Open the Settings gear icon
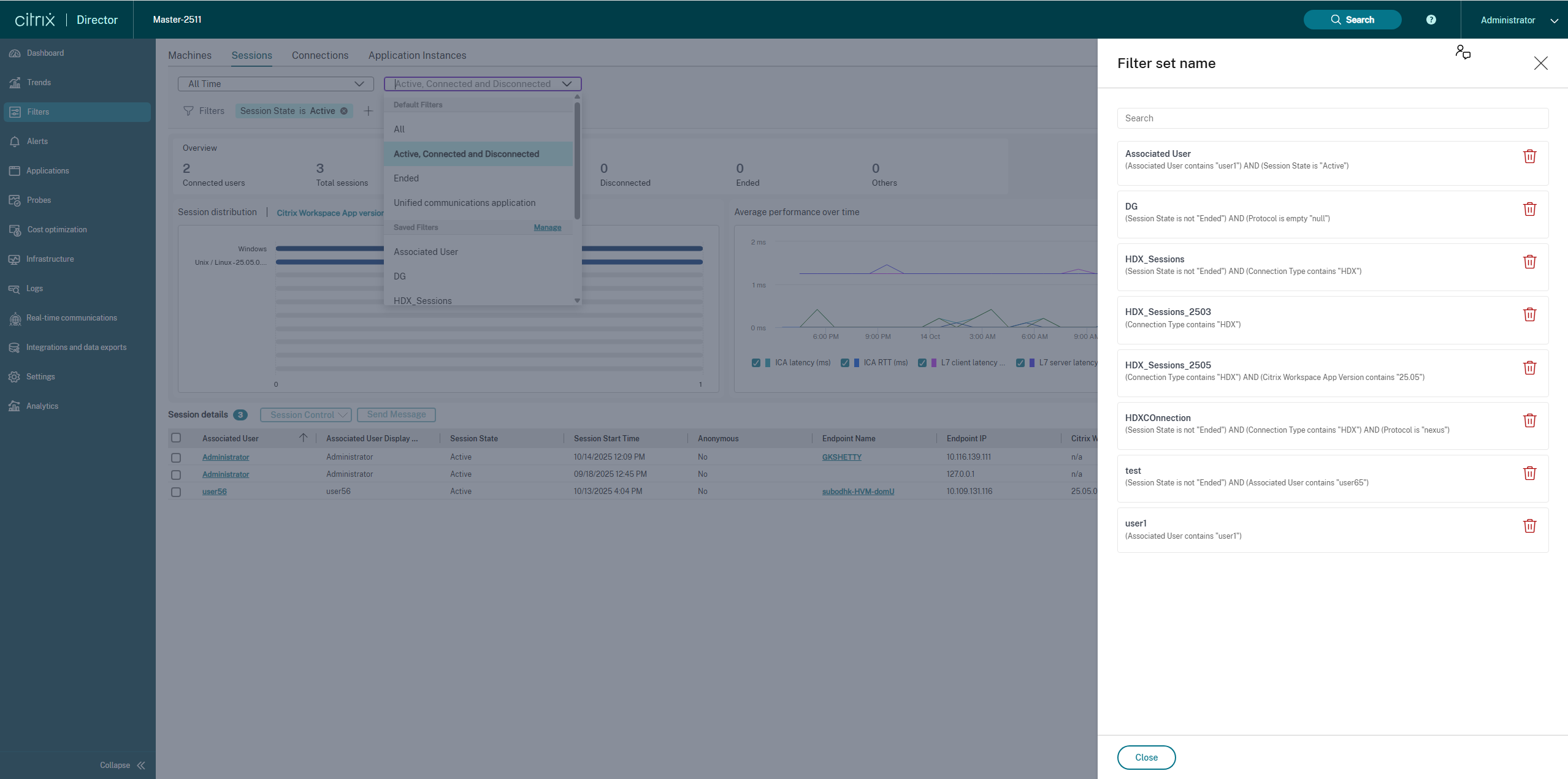The width and height of the screenshot is (1568, 779). 15,377
